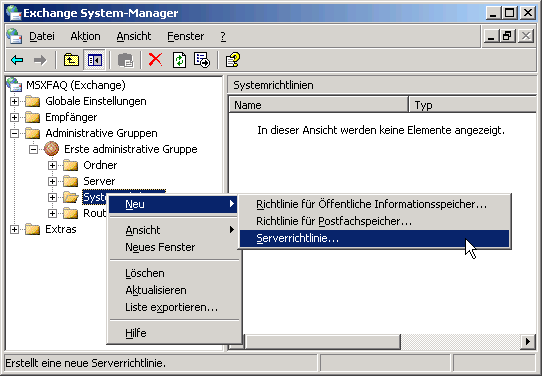The height and width of the screenshot is (376, 542).
Task: Expand the Globale Einstellungen node
Action: 14,101
